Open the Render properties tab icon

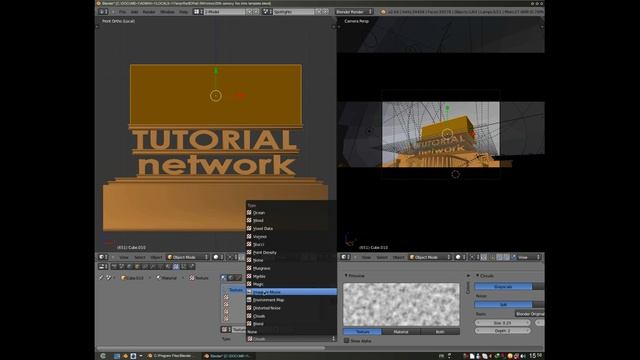pos(114,267)
